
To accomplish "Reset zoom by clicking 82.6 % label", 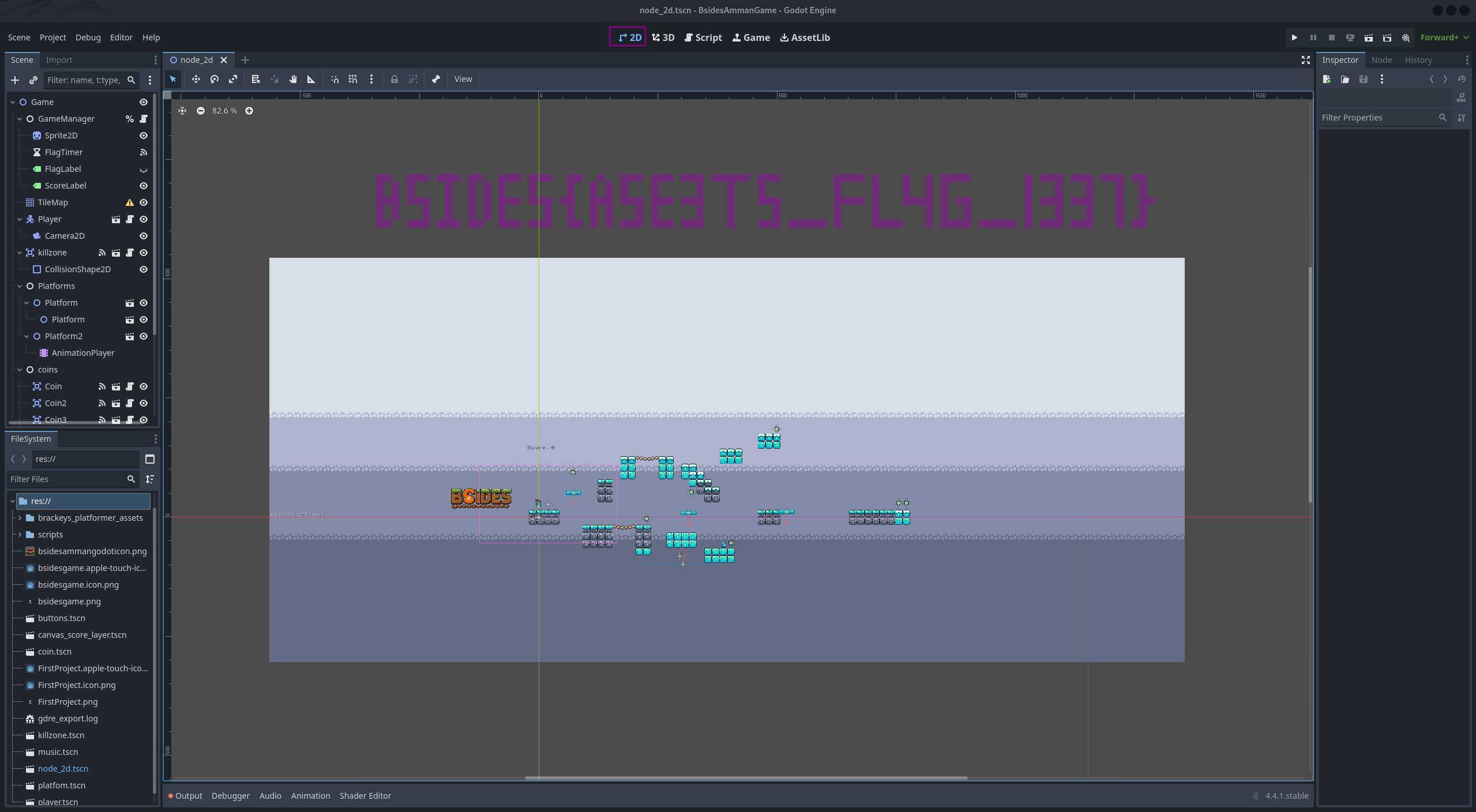I will (x=224, y=111).
